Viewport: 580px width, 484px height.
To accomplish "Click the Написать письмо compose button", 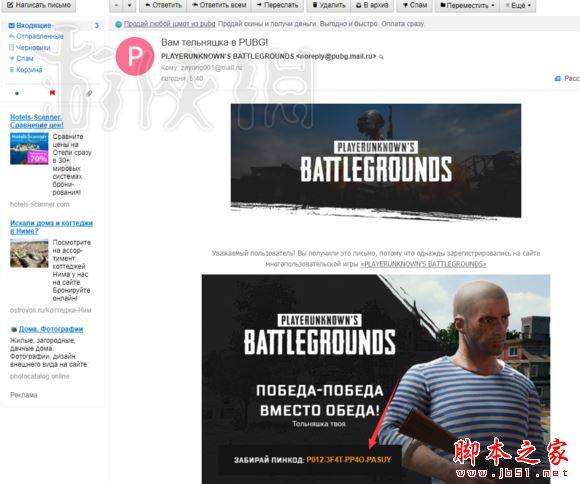I will click(39, 5).
